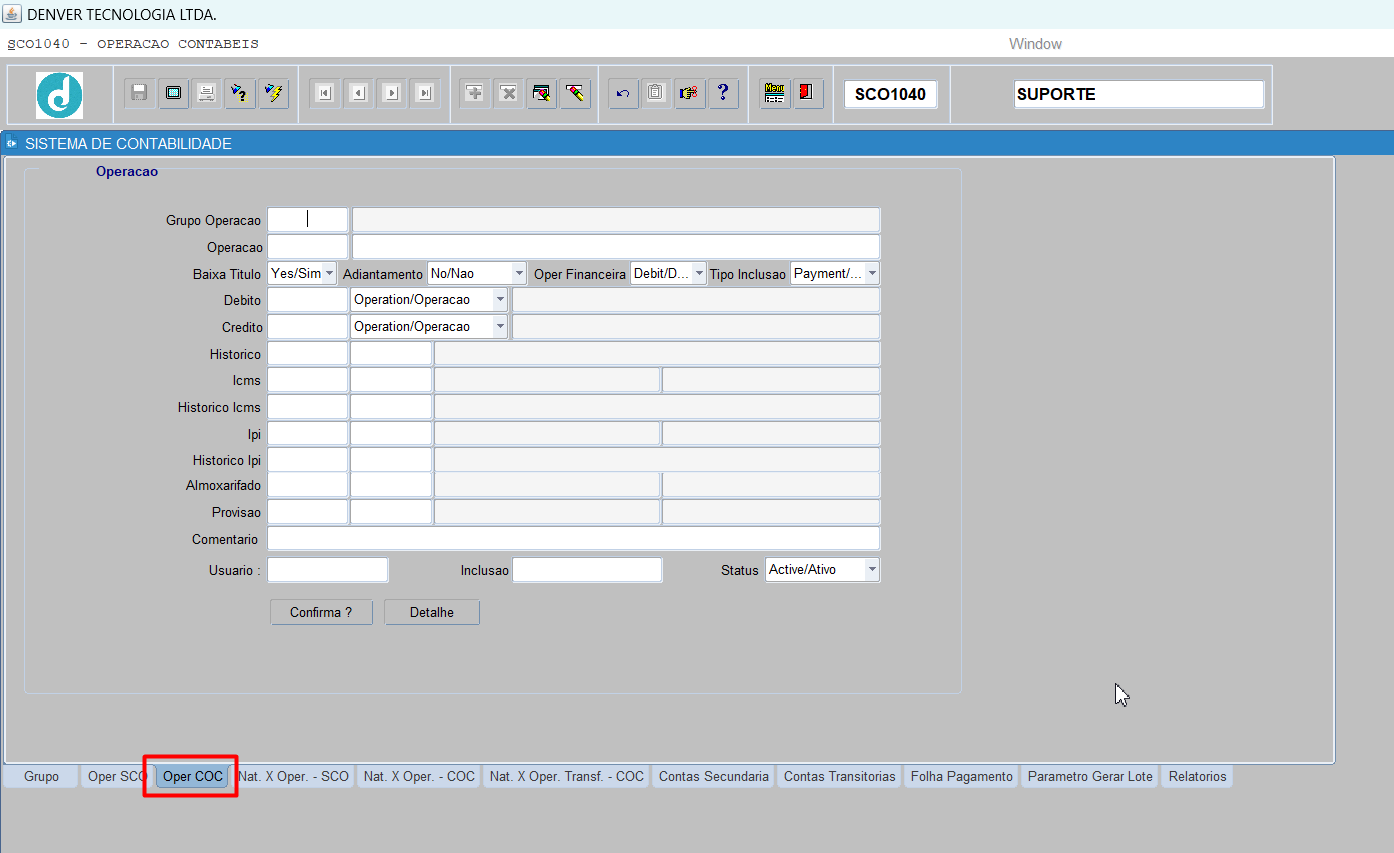Click the Inclusao field

point(587,570)
